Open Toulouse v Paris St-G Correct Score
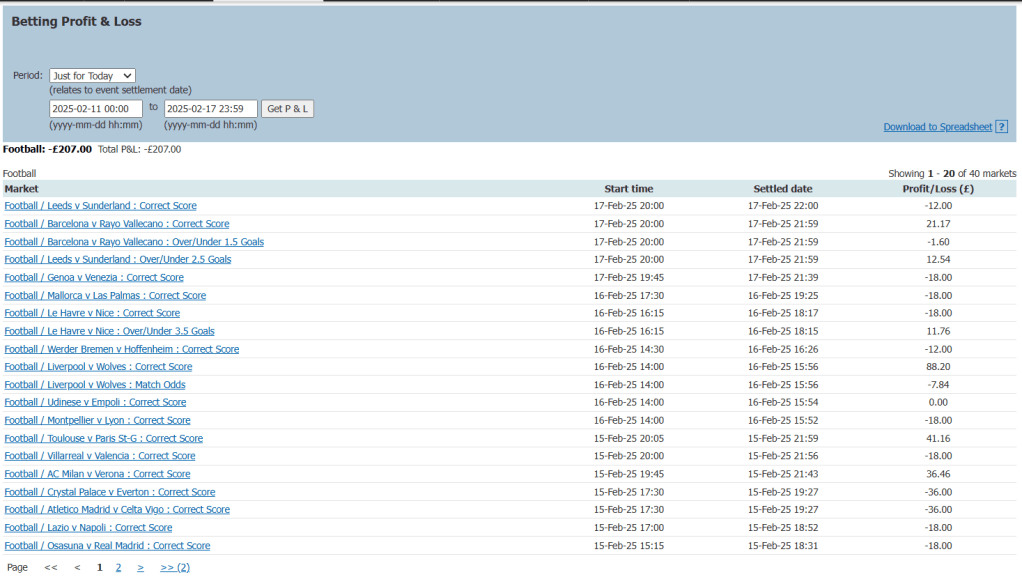This screenshot has width=1022, height=577. (103, 438)
